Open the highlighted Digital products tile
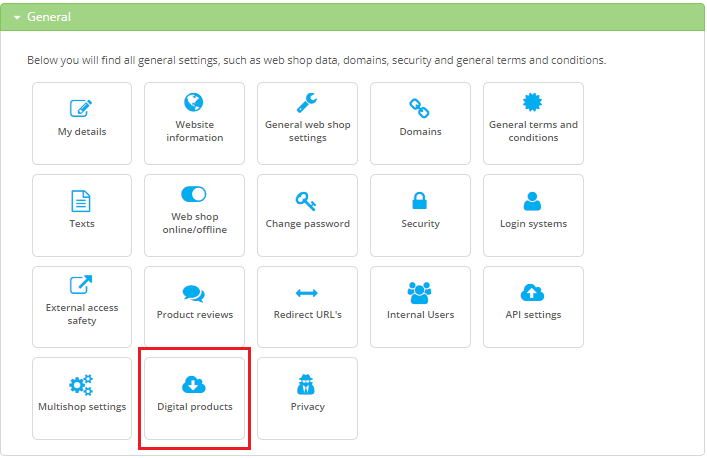This screenshot has height=458, width=707. [194, 398]
